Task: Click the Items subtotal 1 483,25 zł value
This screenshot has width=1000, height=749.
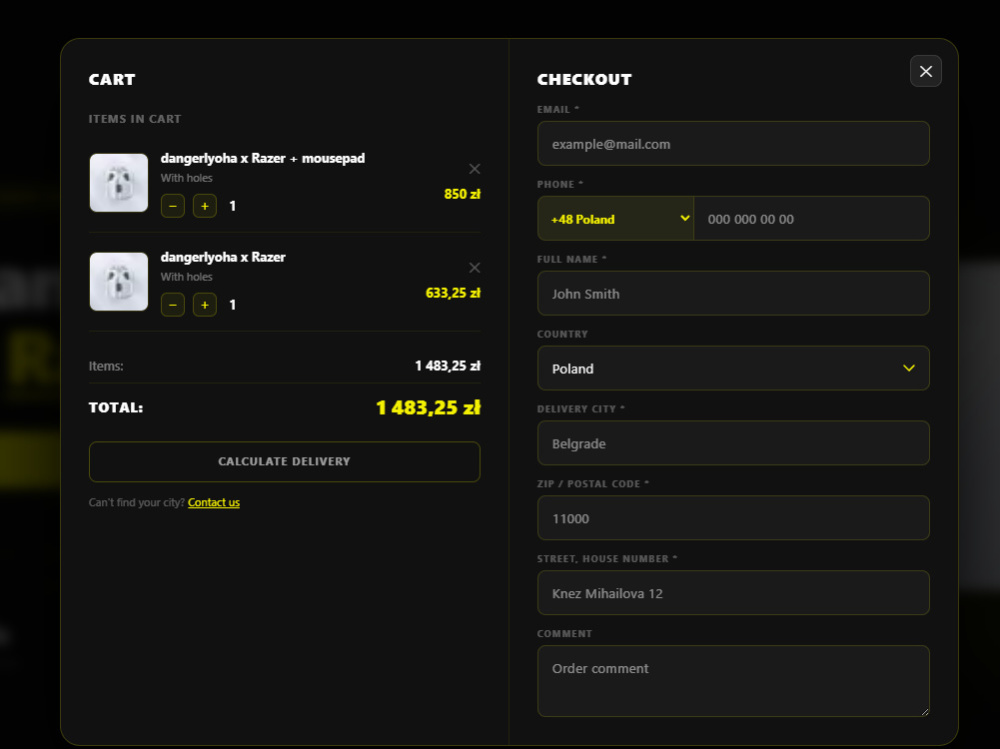Action: click(448, 366)
